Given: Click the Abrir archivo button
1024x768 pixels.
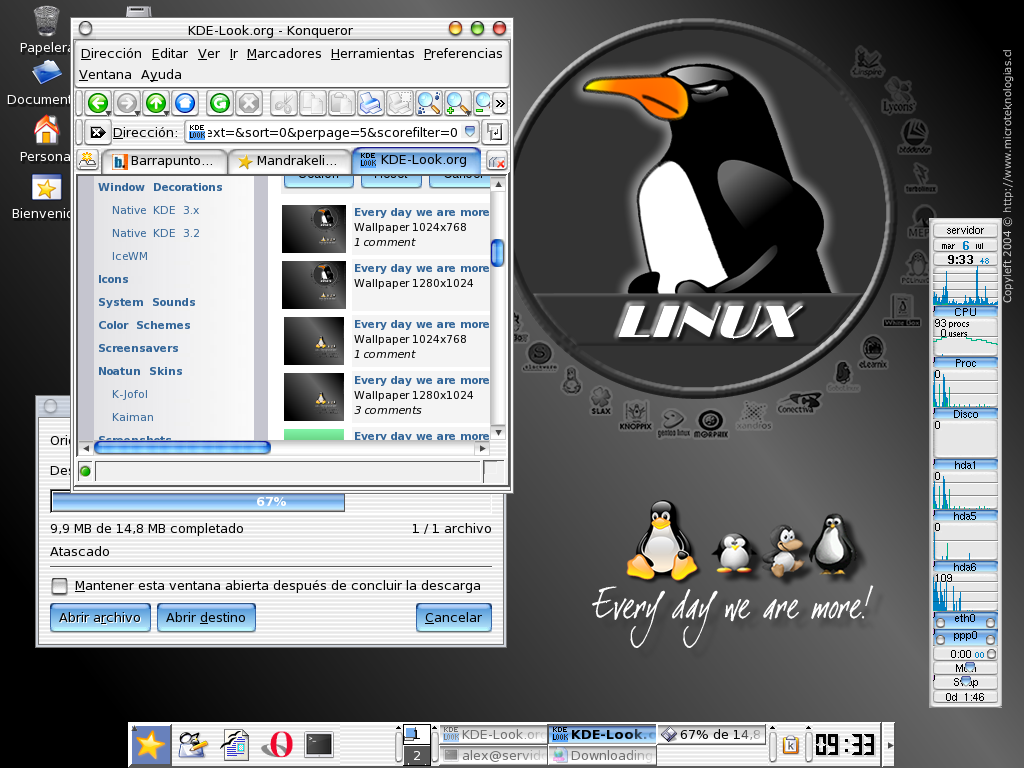Looking at the screenshot, I should pos(100,617).
